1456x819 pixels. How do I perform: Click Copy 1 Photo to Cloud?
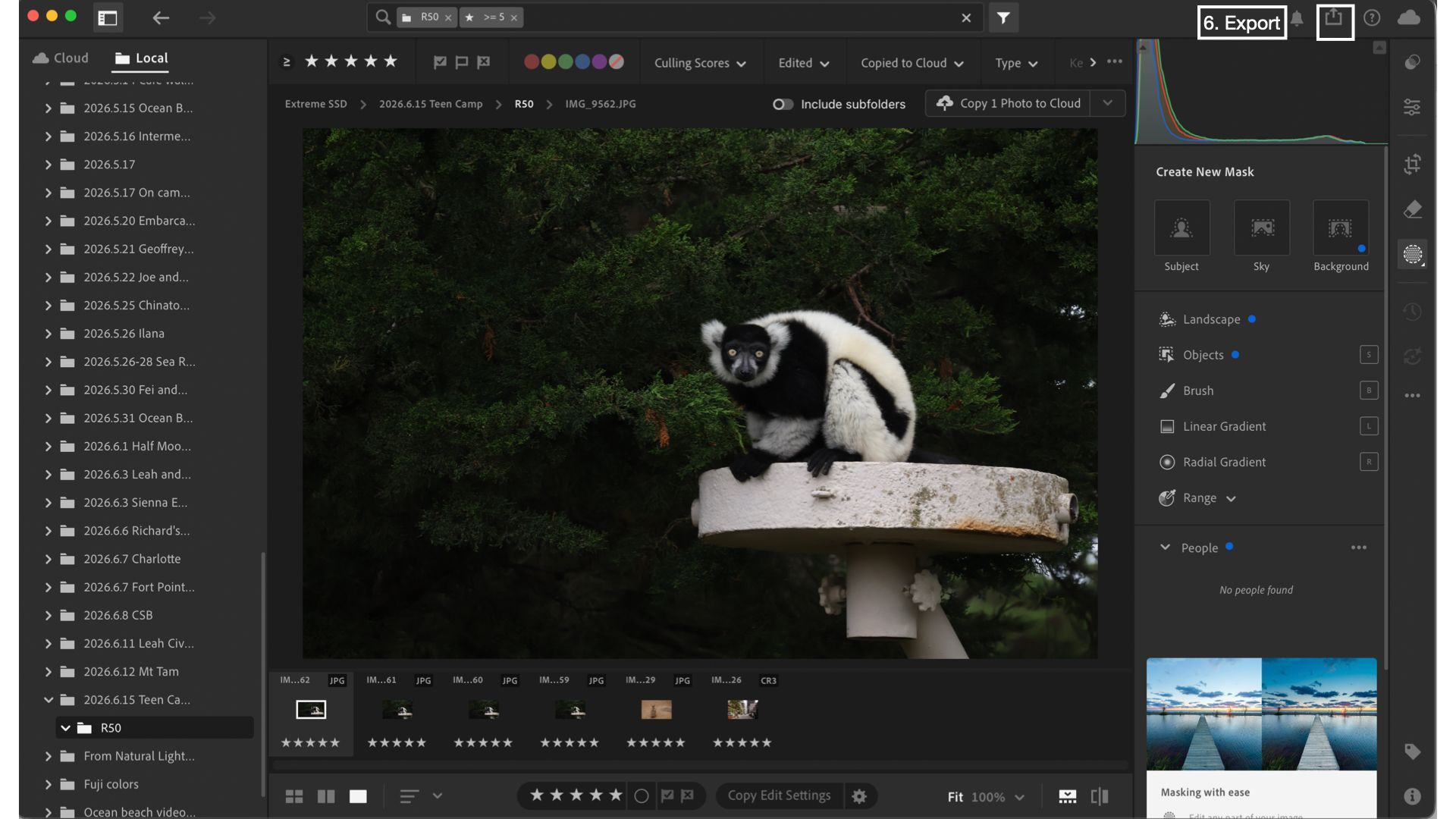[1008, 103]
